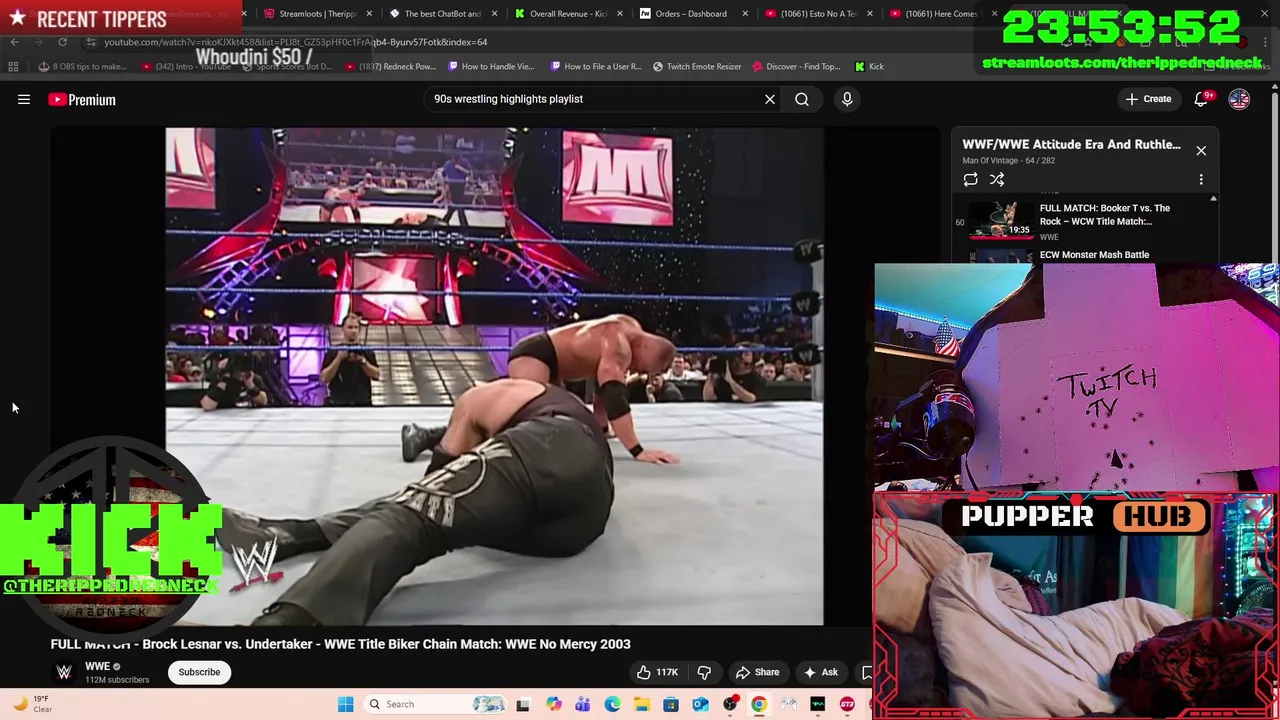1280x720 pixels.
Task: Open Redneck Pow... bookmark
Action: coord(392,67)
